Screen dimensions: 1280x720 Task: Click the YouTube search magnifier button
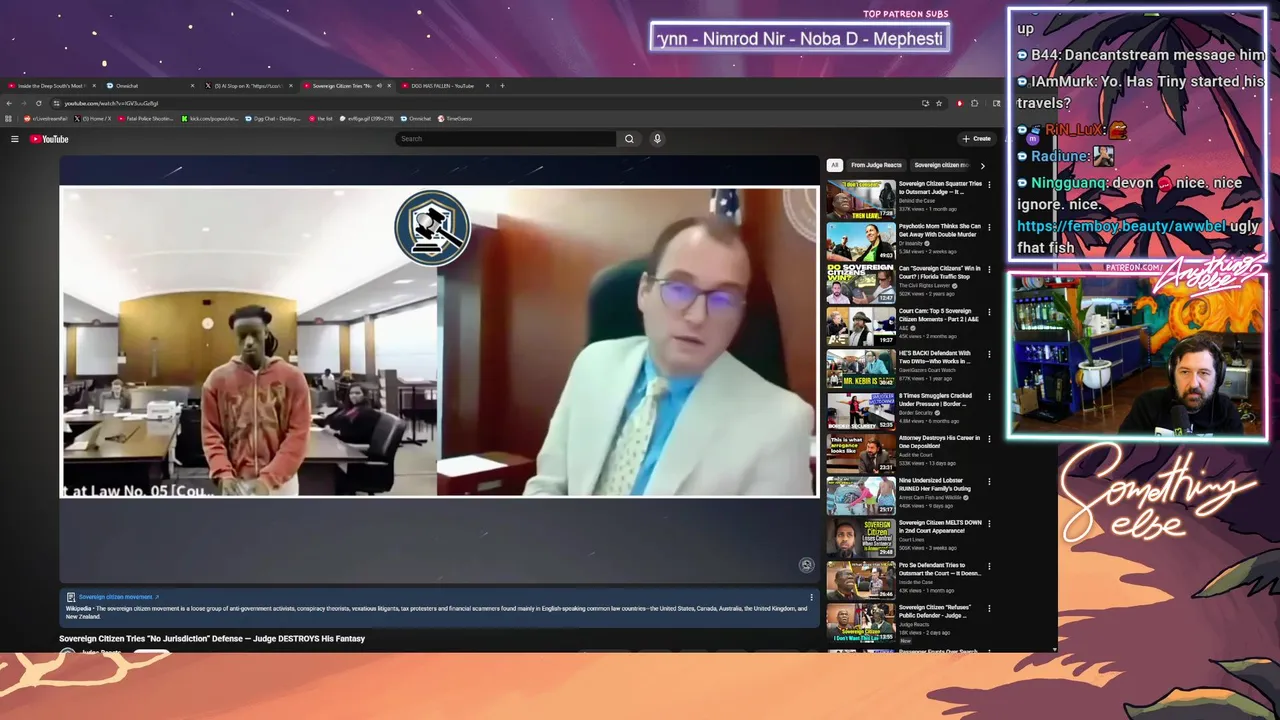[x=629, y=139]
